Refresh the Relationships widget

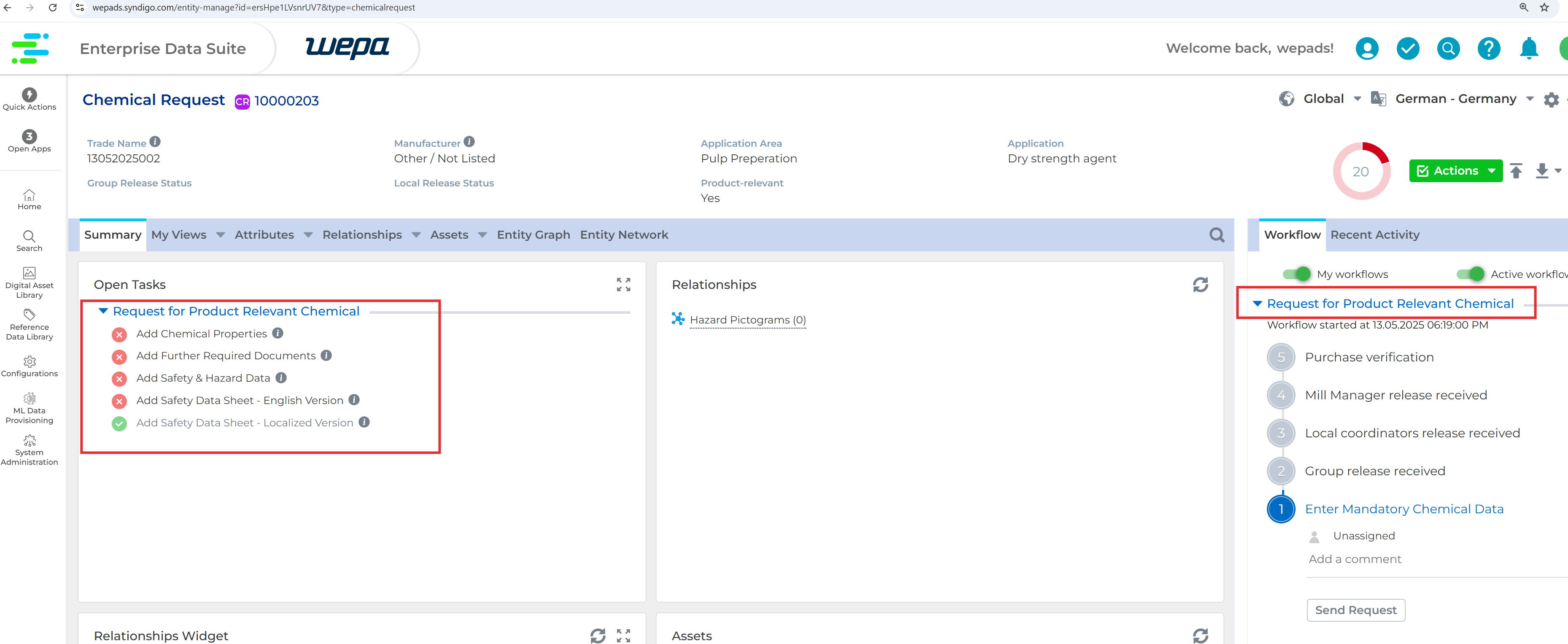pos(1200,285)
